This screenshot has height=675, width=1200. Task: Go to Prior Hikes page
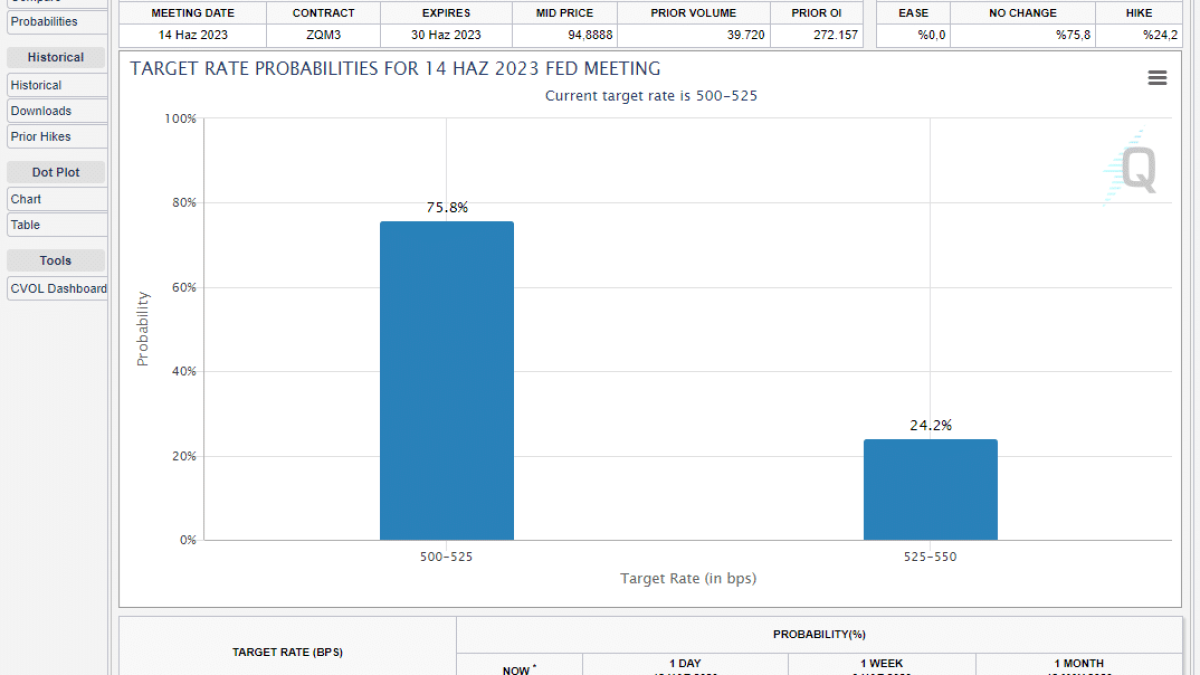point(42,137)
